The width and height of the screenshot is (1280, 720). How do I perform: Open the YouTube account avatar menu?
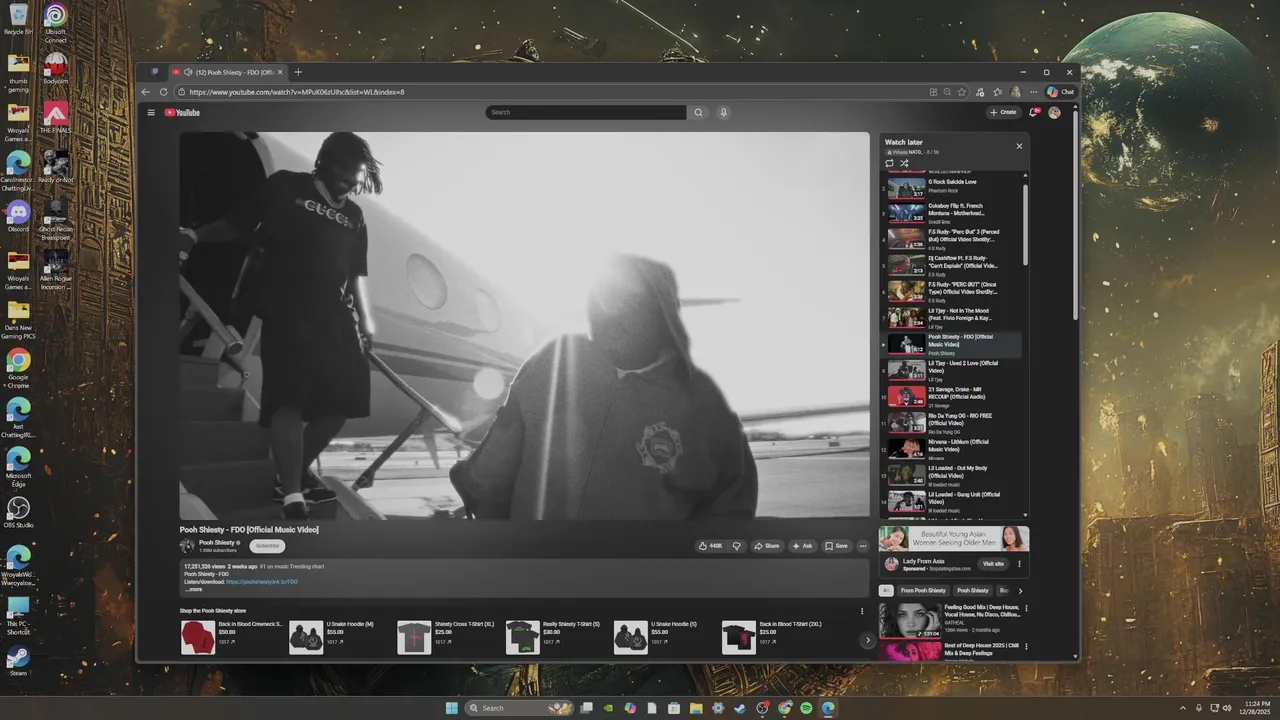coord(1054,112)
